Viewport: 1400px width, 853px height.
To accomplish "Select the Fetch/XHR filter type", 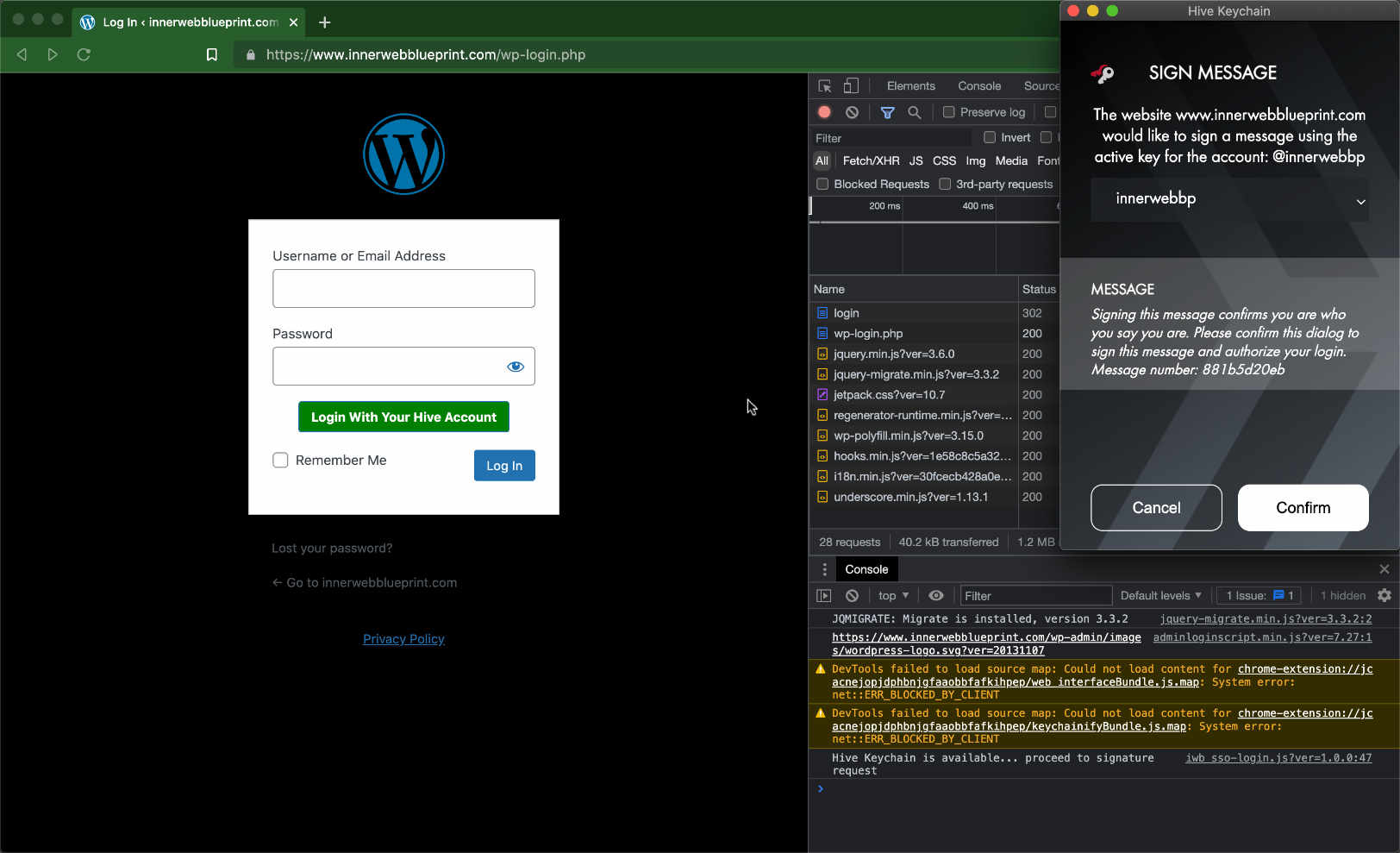I will [x=871, y=161].
